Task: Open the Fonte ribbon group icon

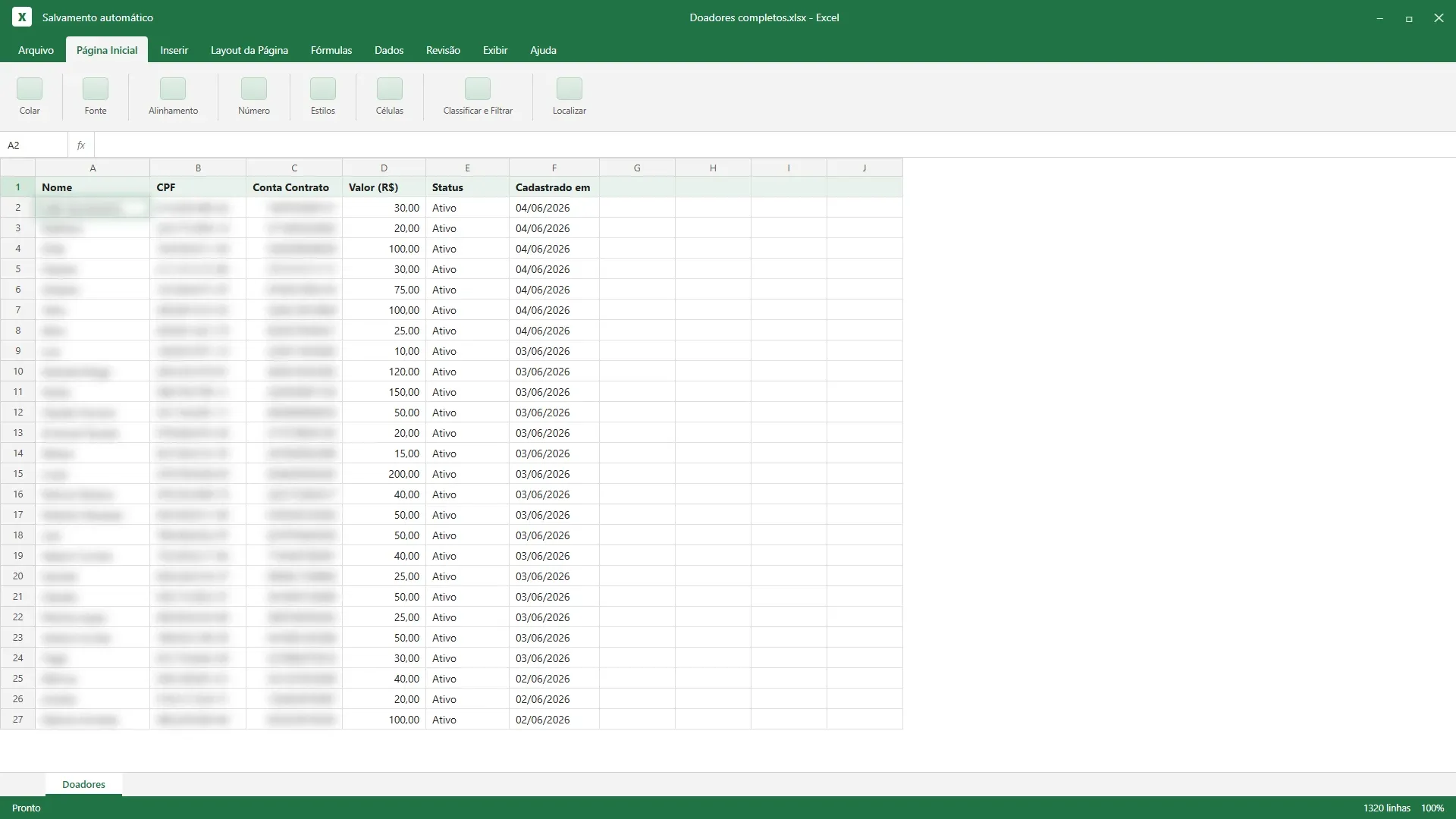Action: [96, 89]
